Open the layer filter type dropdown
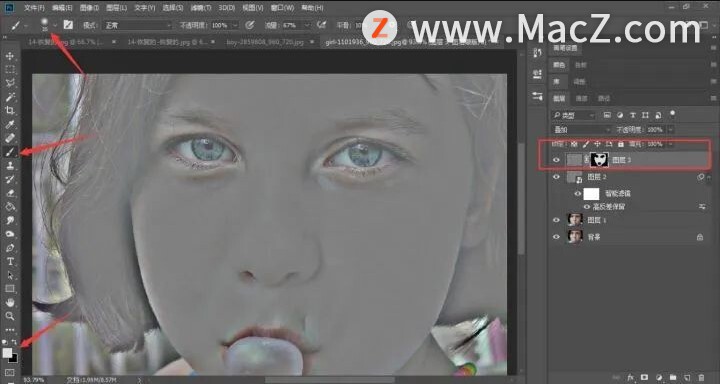This screenshot has width=720, height=384. point(574,115)
